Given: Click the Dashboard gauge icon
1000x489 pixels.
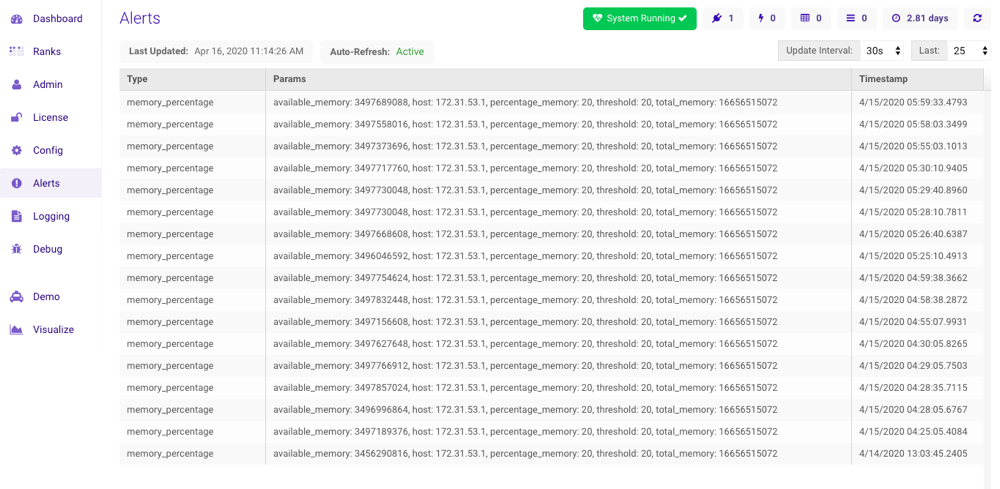Looking at the screenshot, I should point(17,18).
